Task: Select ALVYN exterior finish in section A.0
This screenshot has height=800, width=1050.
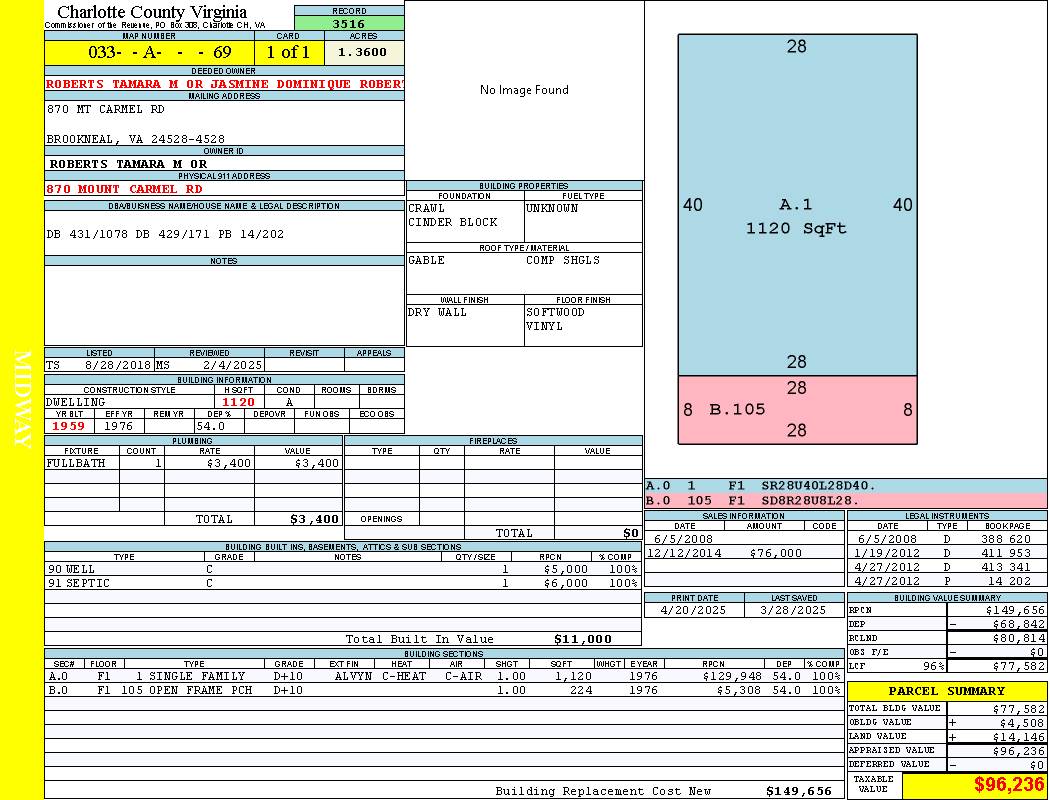Action: coord(353,676)
